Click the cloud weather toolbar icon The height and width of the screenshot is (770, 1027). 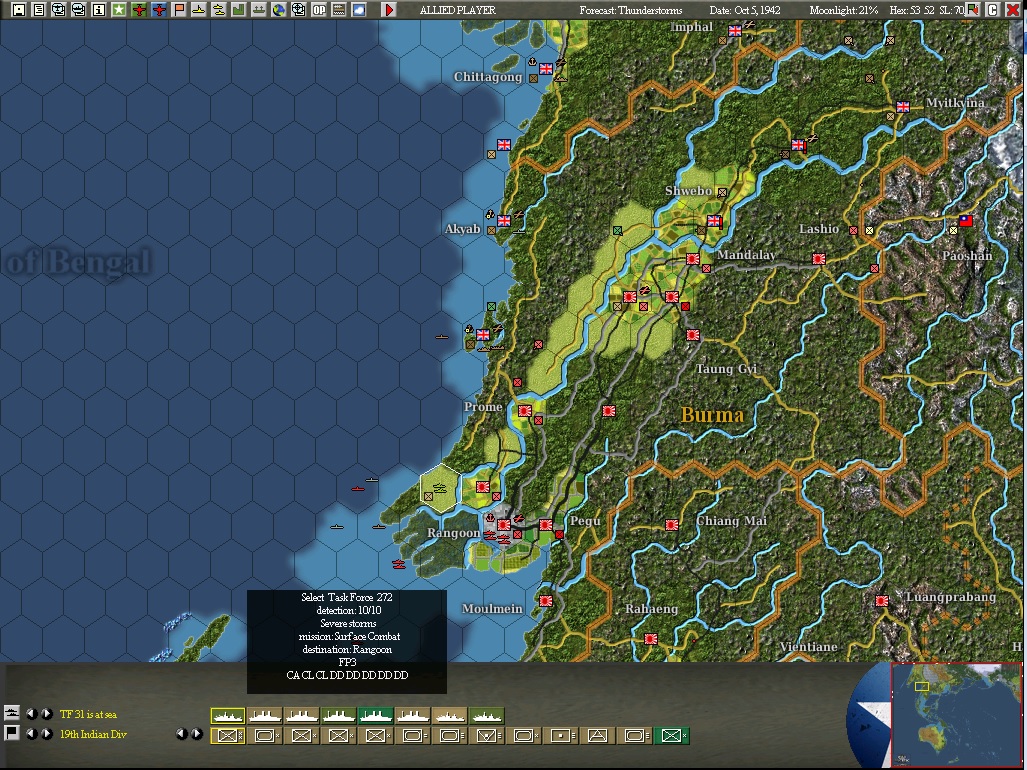(x=359, y=10)
